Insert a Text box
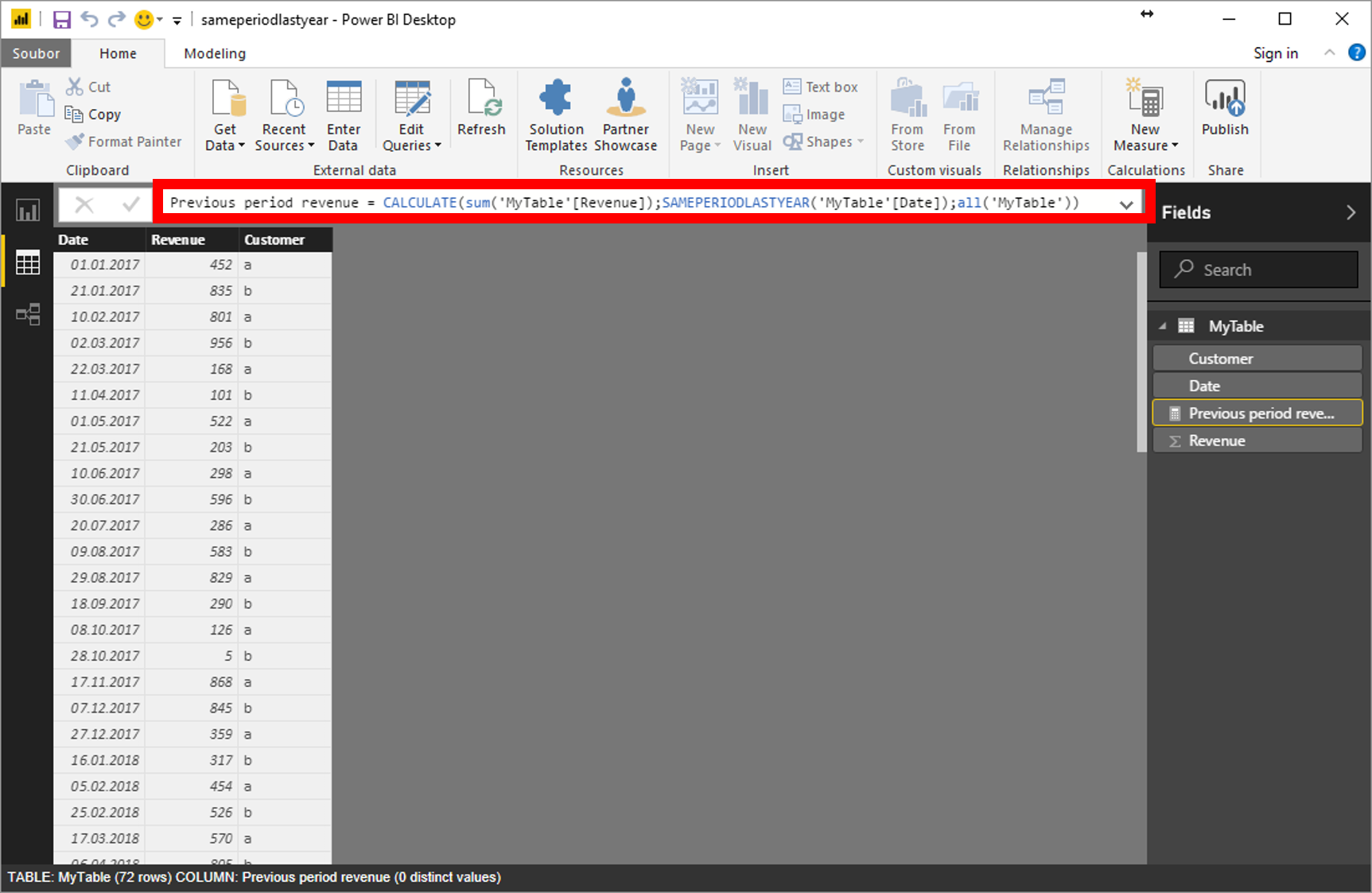The height and width of the screenshot is (893, 1372). [820, 87]
